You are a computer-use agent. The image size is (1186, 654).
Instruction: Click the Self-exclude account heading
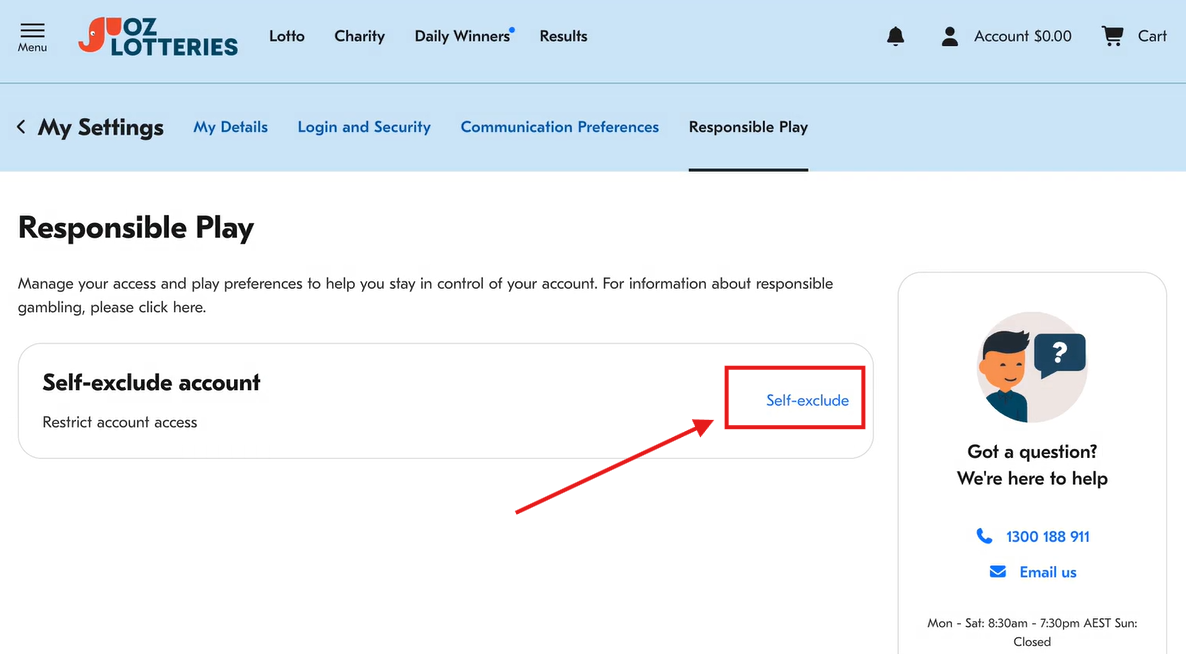[x=151, y=383]
